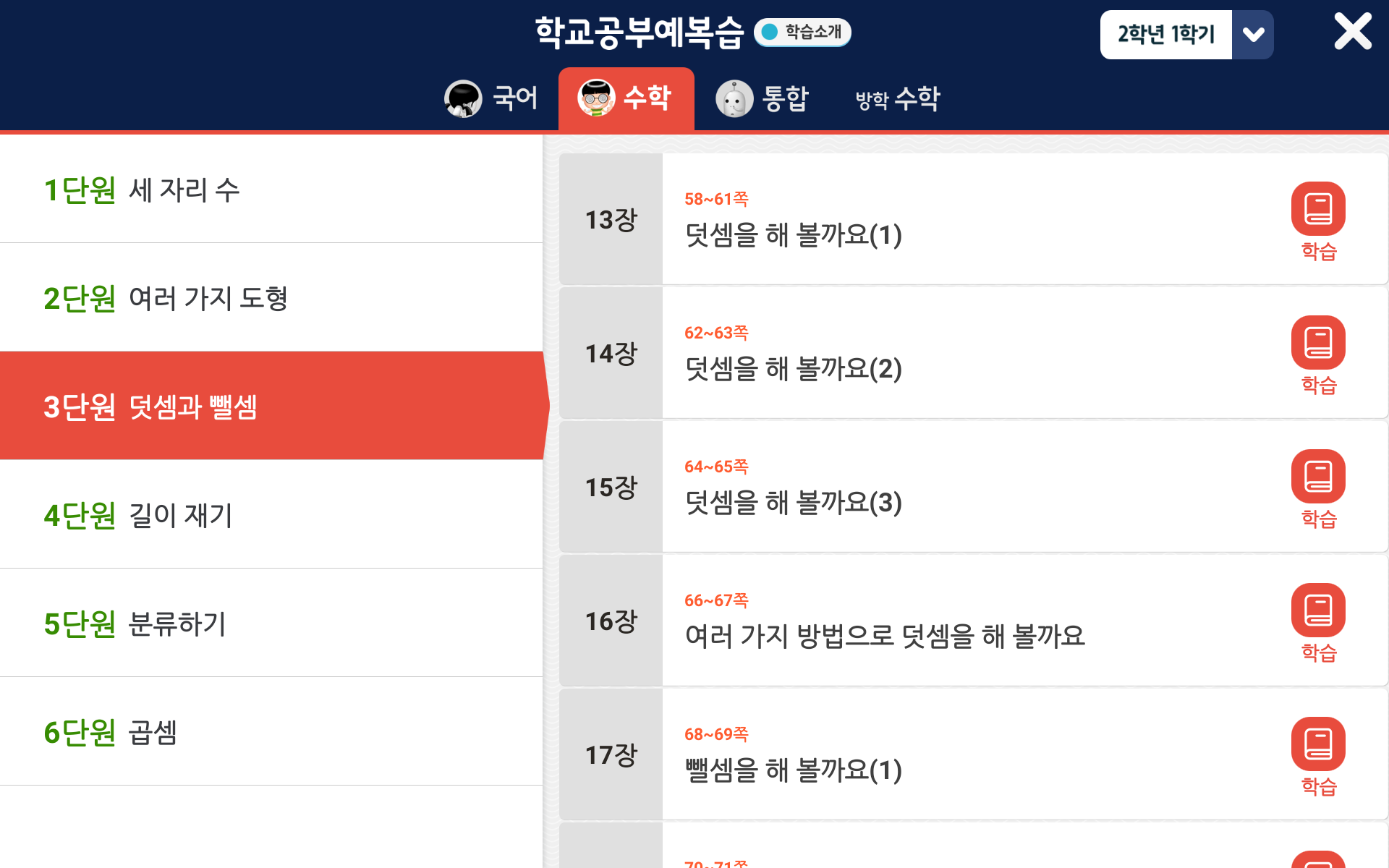Open study book icon for 15장

1318,476
